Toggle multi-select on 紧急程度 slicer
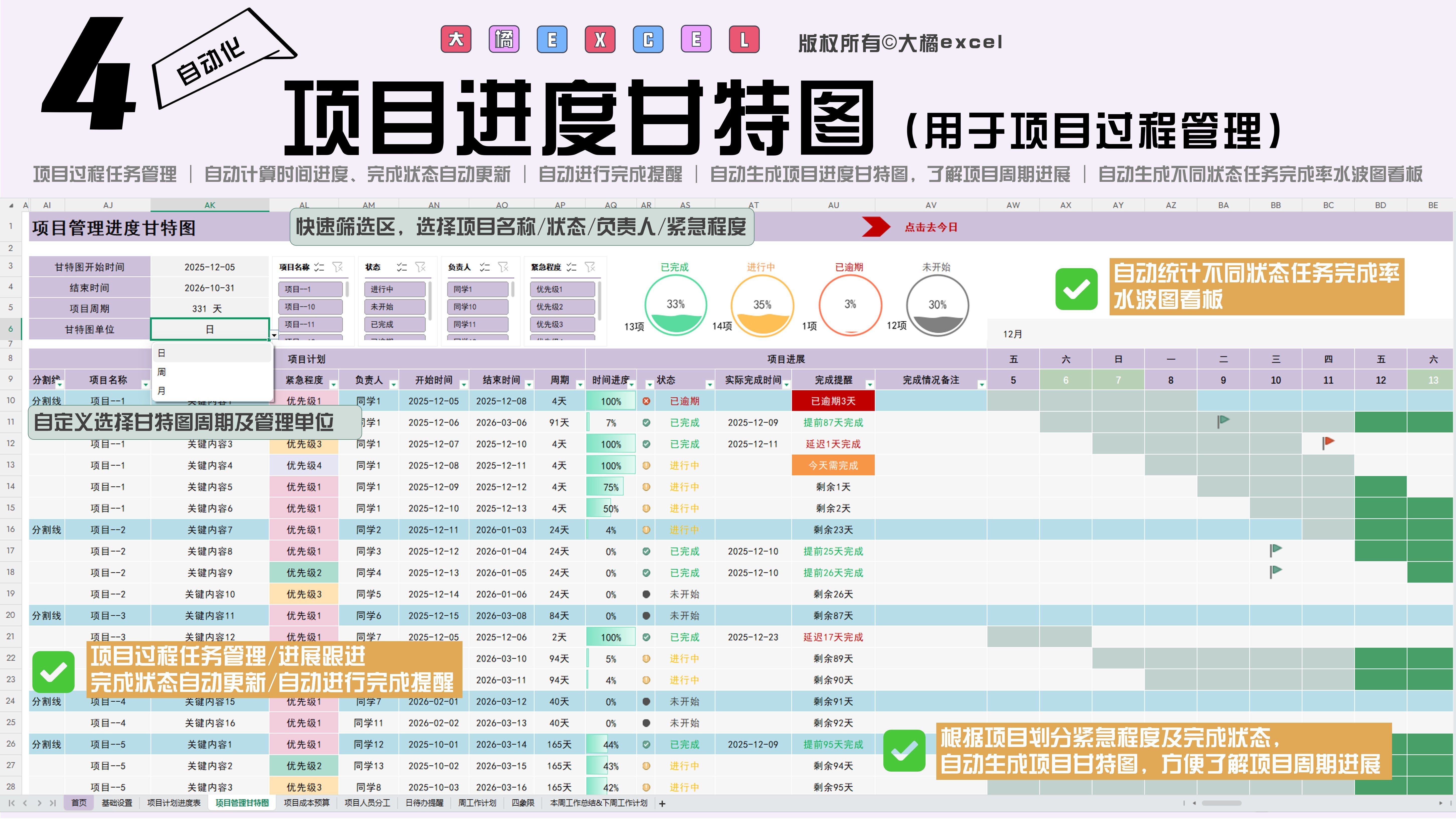The width and height of the screenshot is (1456, 819). 571,267
